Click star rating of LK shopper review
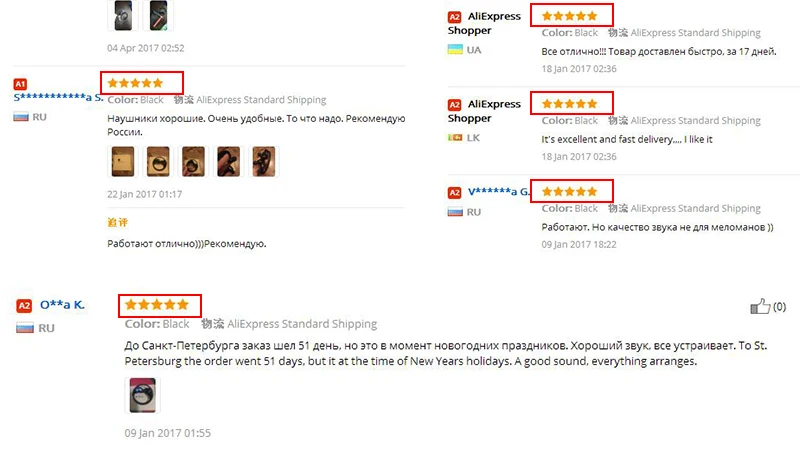The width and height of the screenshot is (800, 467). (569, 104)
